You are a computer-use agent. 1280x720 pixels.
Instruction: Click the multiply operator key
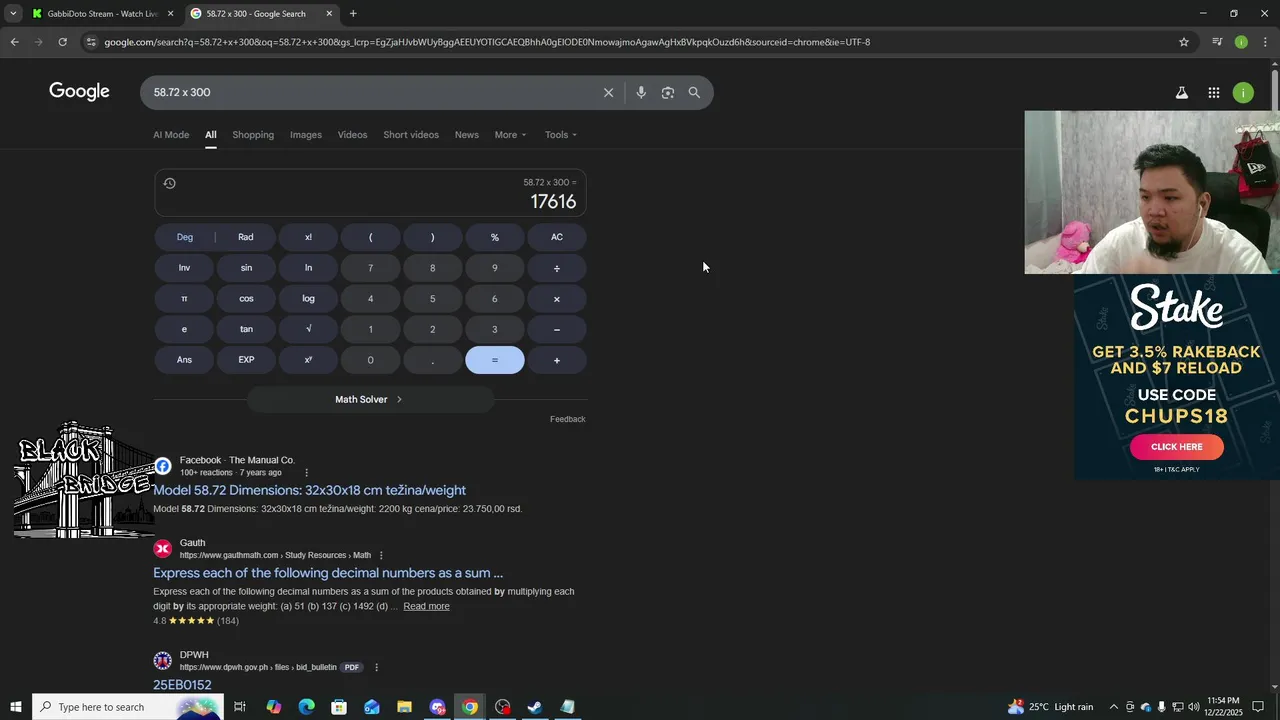click(x=557, y=299)
